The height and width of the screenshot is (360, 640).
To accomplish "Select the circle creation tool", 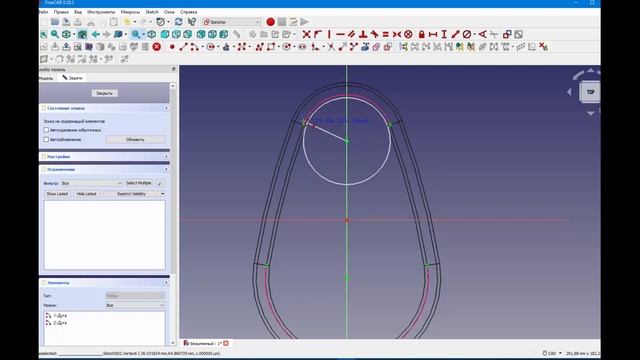I will (x=211, y=47).
